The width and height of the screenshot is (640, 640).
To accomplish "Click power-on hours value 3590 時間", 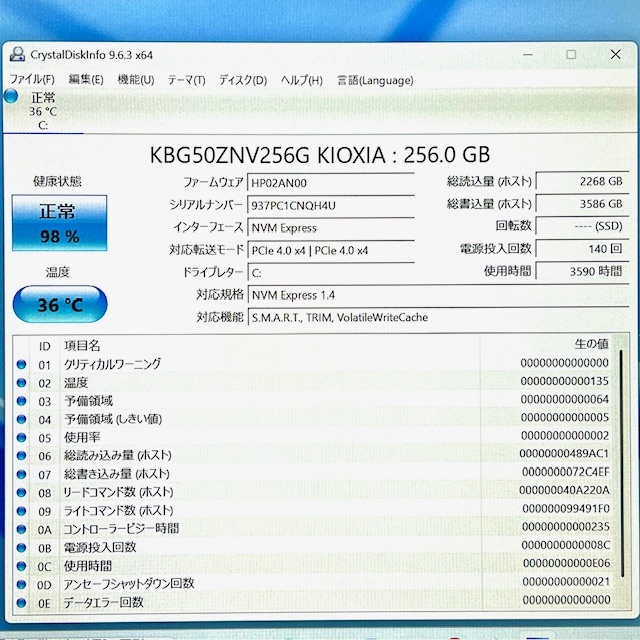I will click(582, 271).
